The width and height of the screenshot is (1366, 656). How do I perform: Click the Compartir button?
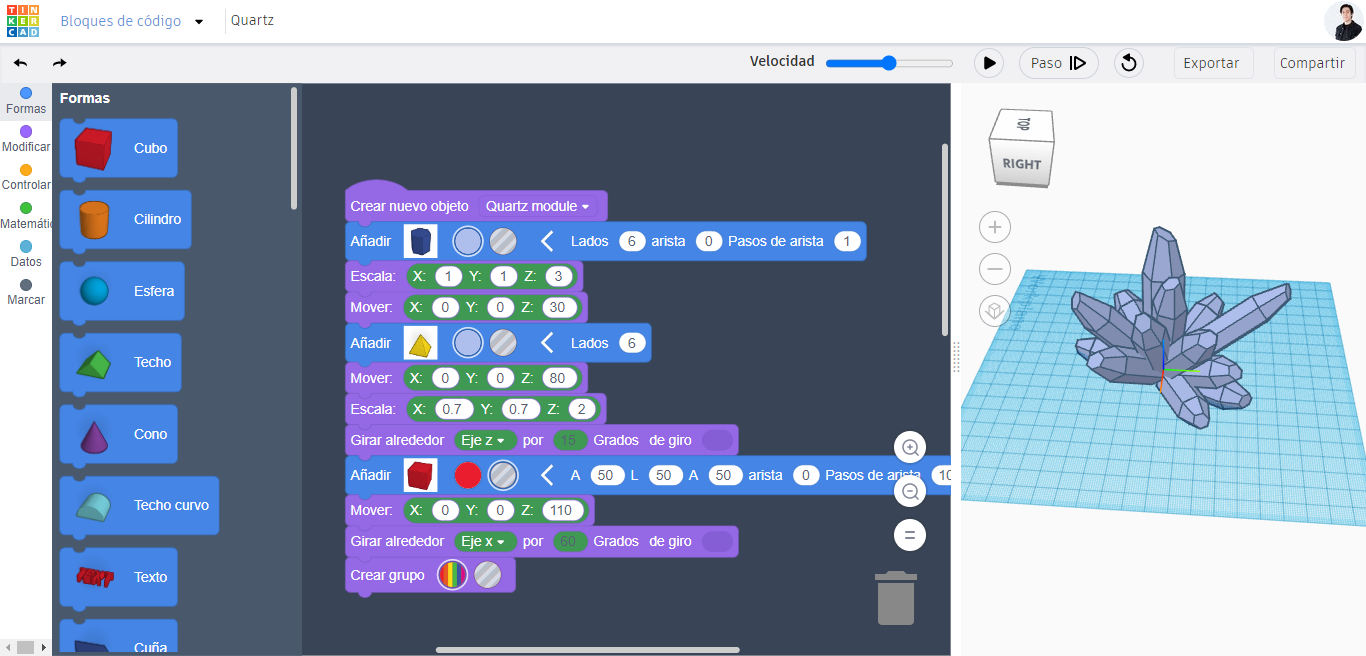click(x=1312, y=63)
